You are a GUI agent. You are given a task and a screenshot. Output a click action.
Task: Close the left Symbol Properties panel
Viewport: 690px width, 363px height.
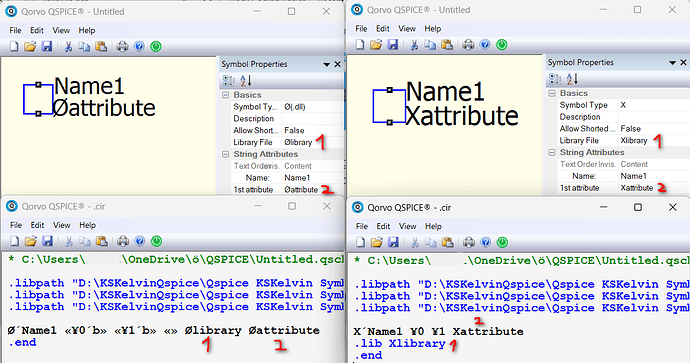coord(338,64)
